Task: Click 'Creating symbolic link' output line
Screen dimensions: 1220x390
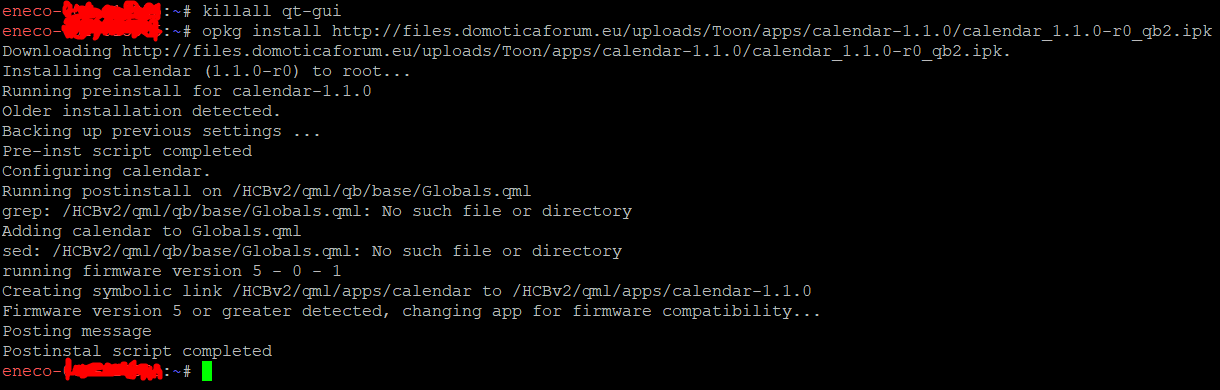Action: pos(406,291)
